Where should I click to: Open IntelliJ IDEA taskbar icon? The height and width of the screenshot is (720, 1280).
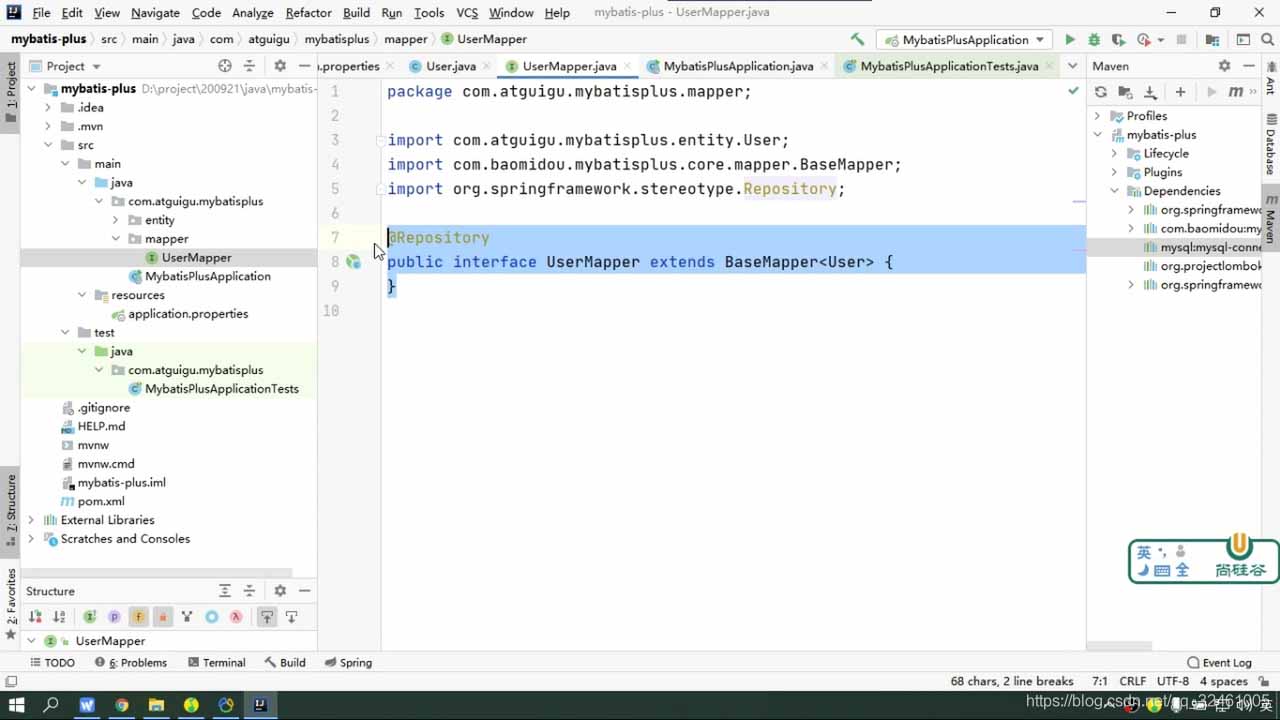tap(260, 705)
